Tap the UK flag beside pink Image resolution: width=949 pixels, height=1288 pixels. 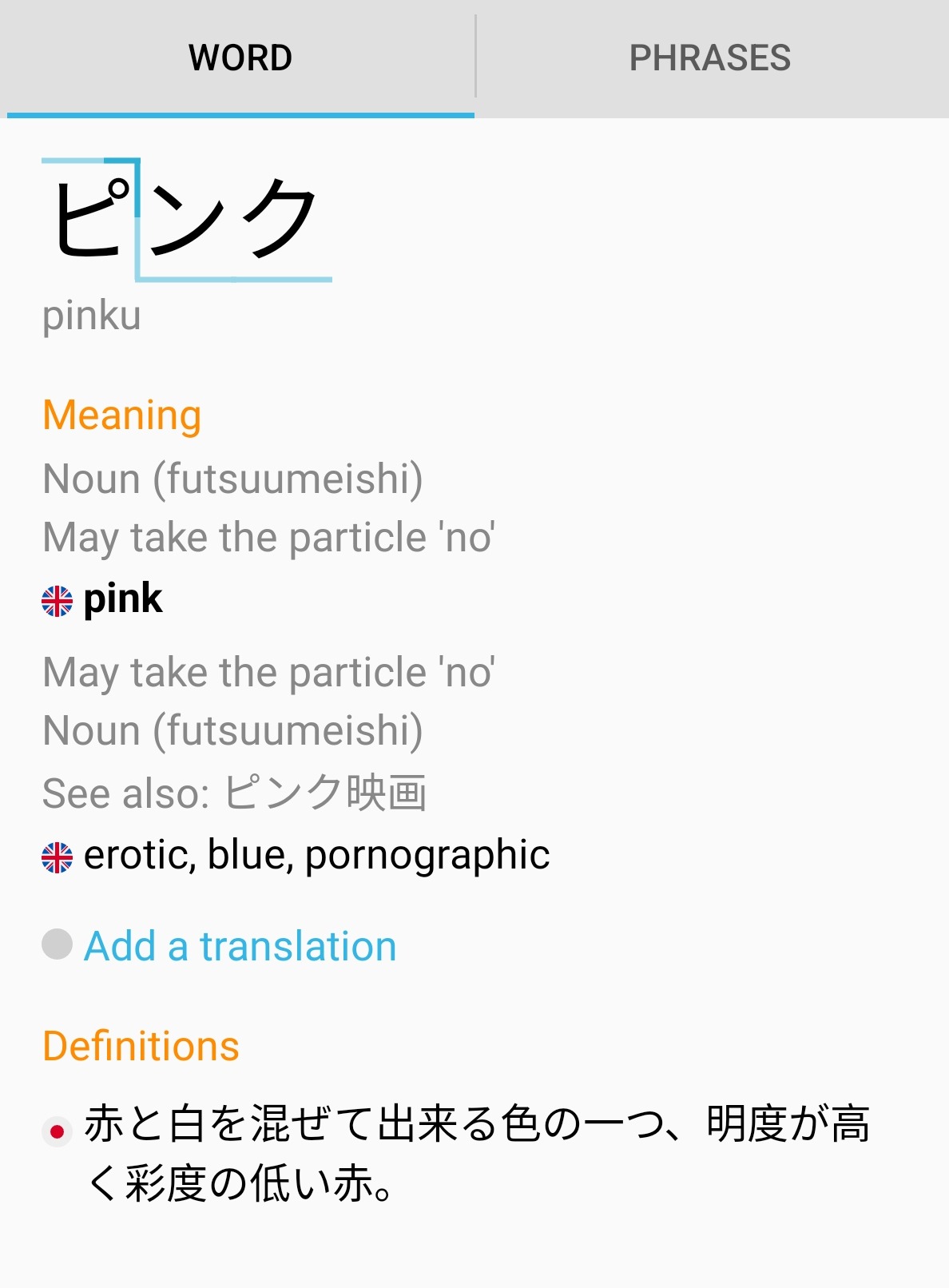coord(57,601)
